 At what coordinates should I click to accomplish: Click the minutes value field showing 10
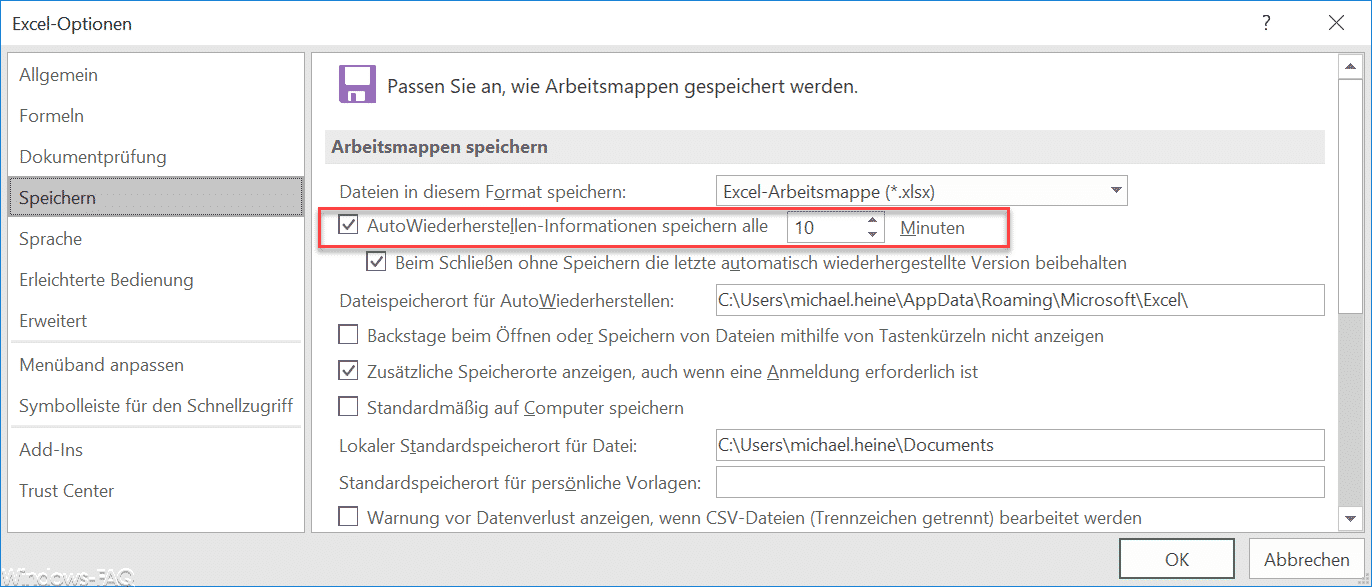tap(826, 227)
